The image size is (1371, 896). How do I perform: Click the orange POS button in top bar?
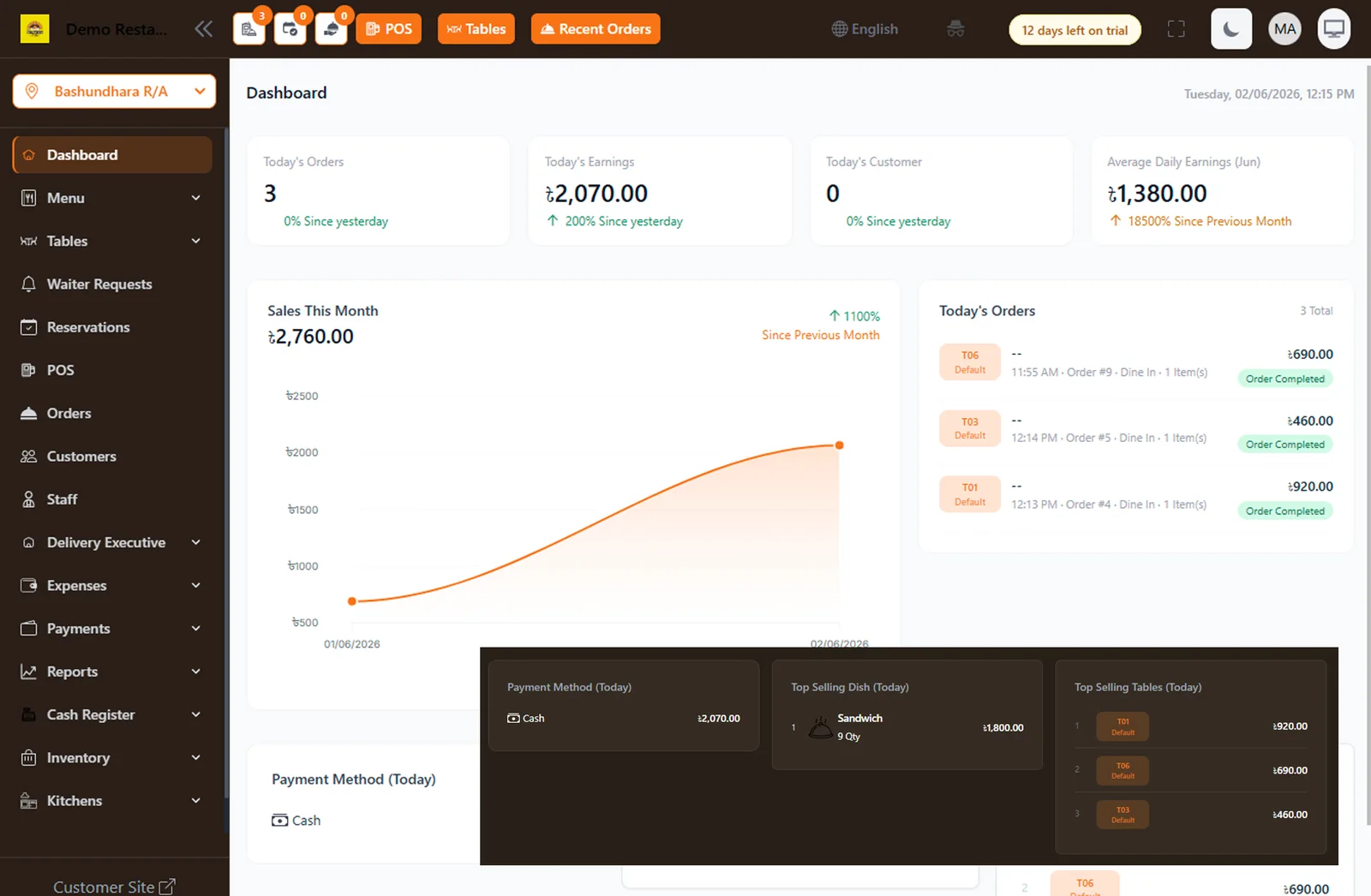(x=389, y=29)
